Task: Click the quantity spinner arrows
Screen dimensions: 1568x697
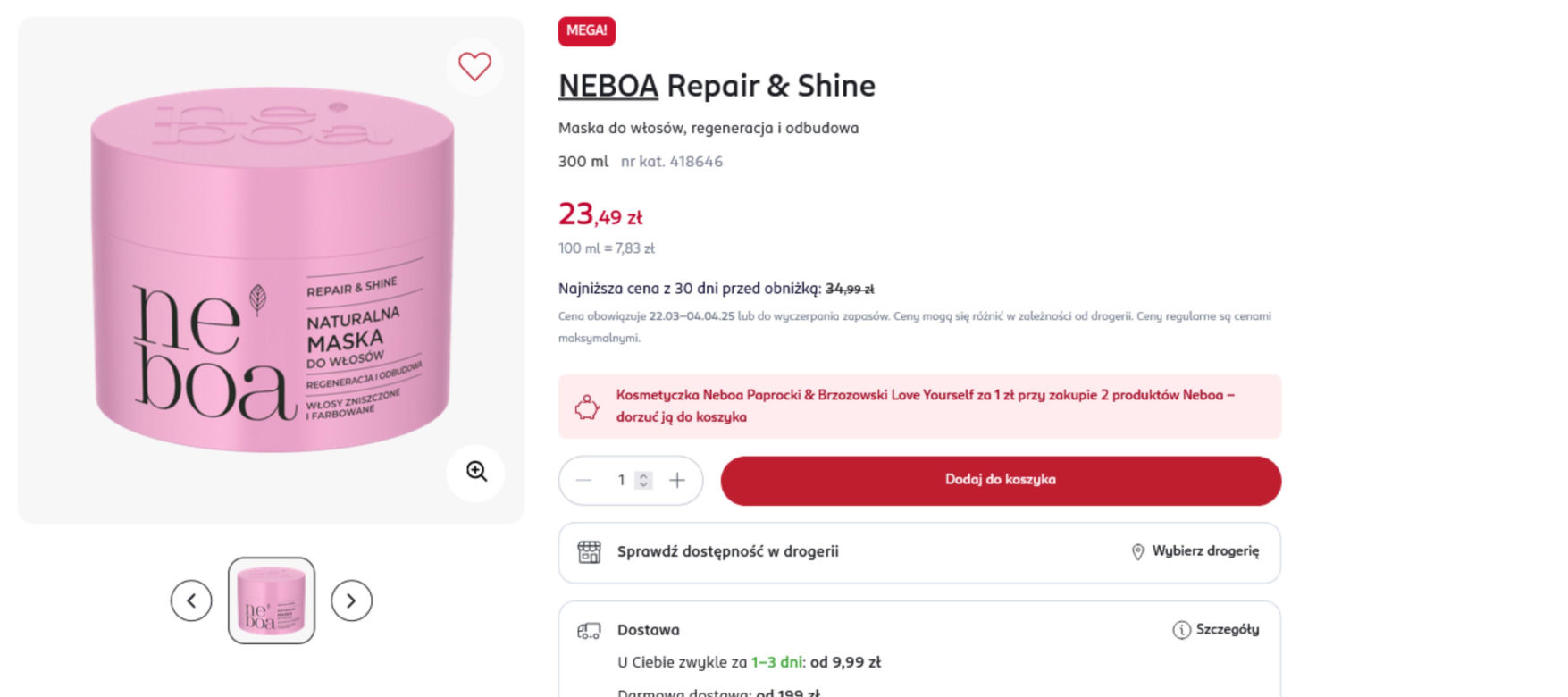Action: pyautogui.click(x=643, y=481)
